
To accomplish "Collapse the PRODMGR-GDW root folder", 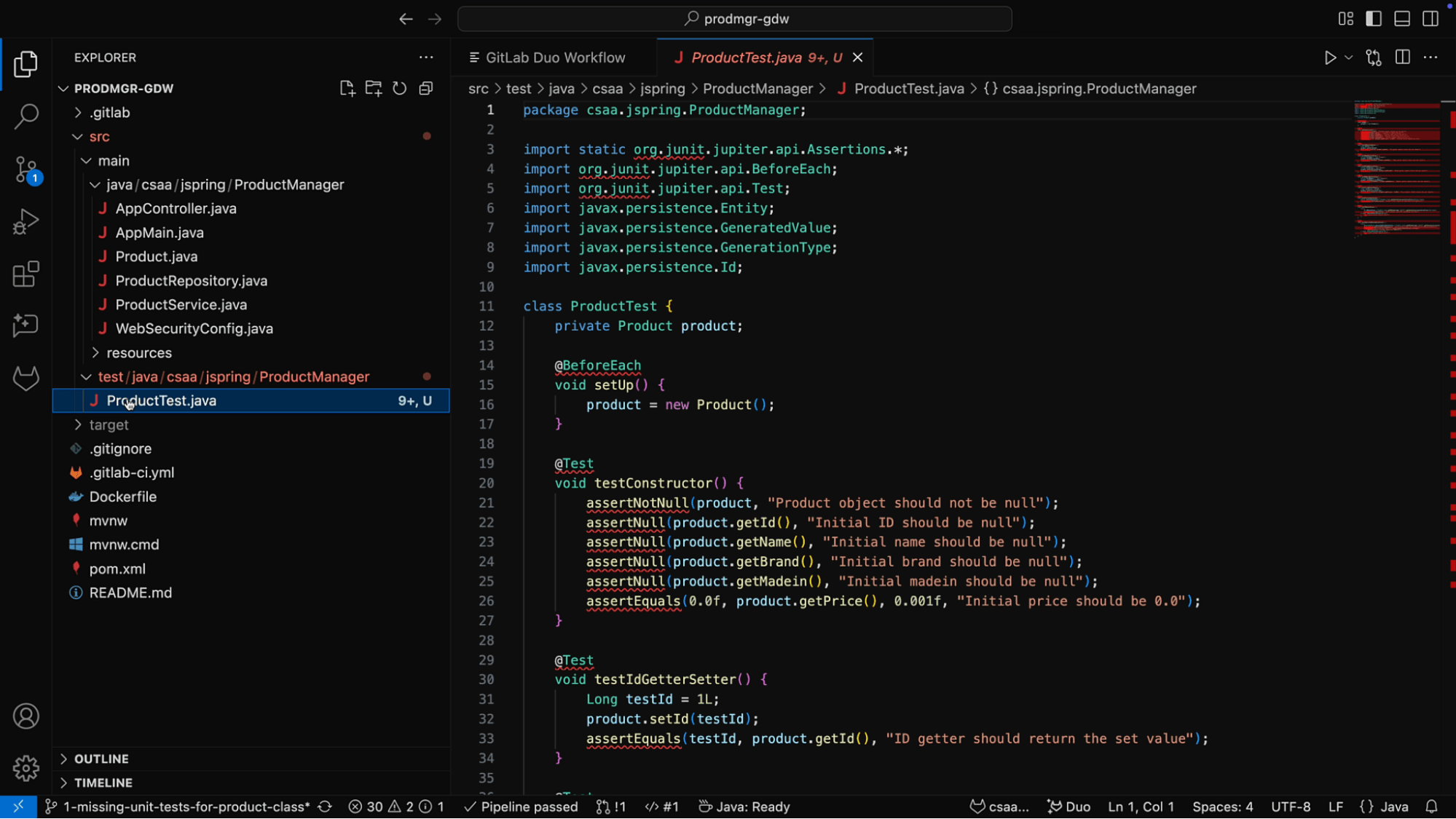I will coord(63,89).
